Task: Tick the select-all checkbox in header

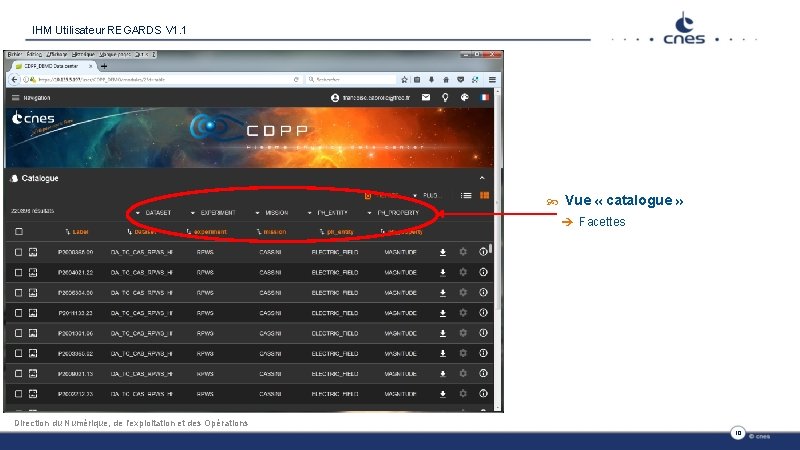Action: pyautogui.click(x=19, y=232)
